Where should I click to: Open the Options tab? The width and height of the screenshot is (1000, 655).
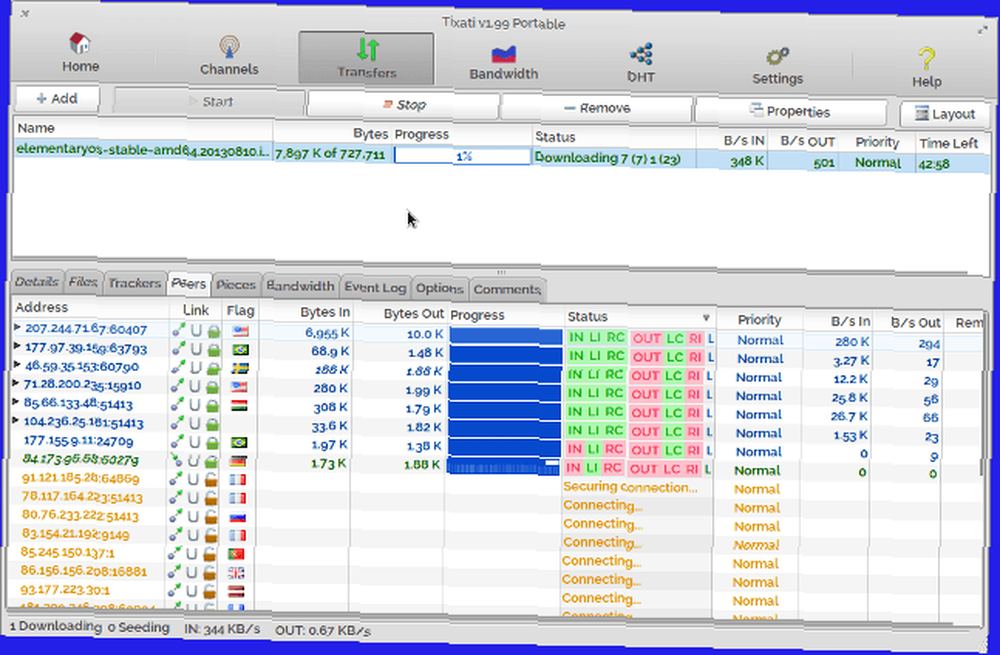(x=439, y=288)
